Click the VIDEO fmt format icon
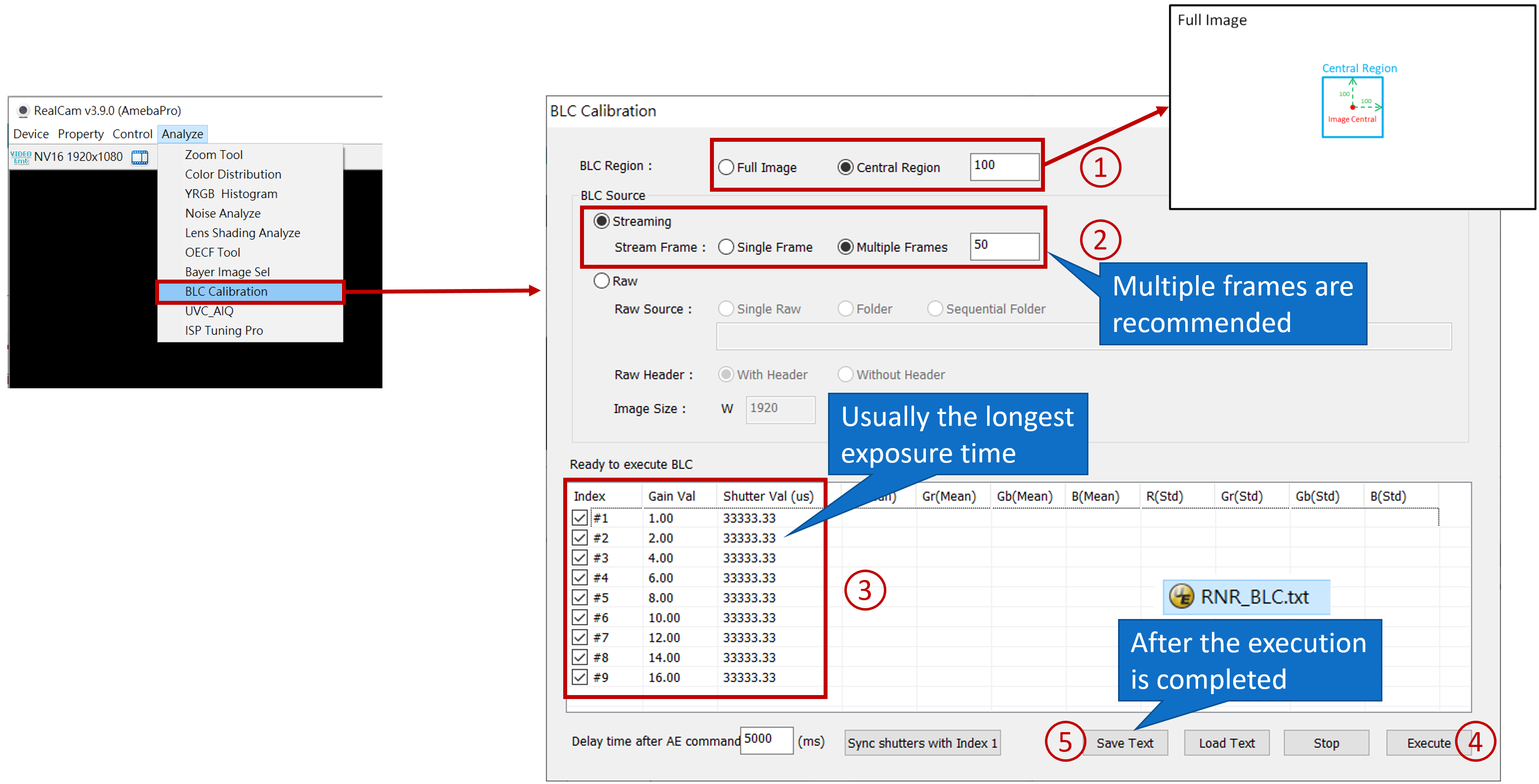 [x=20, y=157]
